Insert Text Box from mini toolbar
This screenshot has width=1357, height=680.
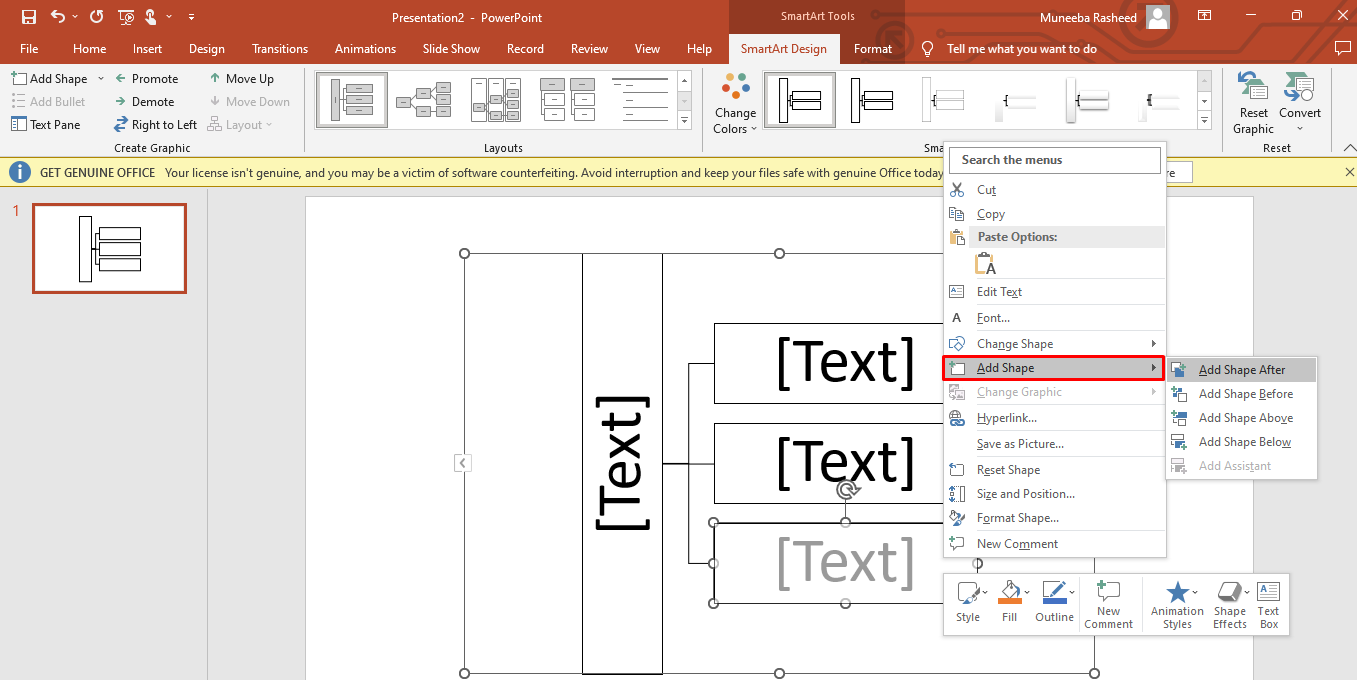click(x=1268, y=604)
